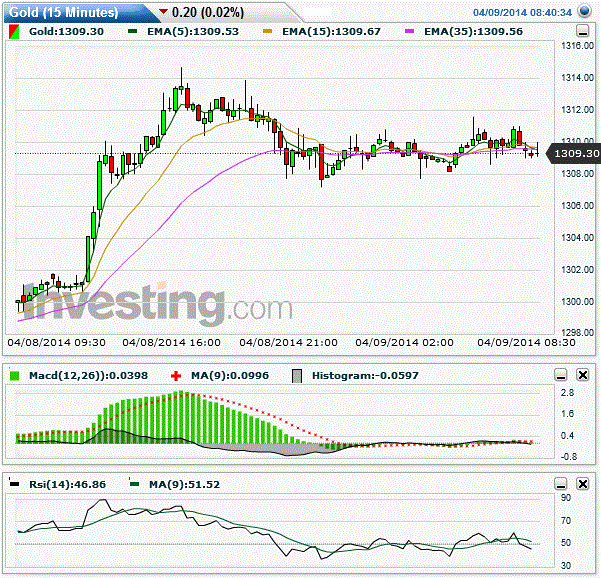Click the MACD 2.8 scale value
This screenshot has width=601, height=578.
[x=567, y=392]
